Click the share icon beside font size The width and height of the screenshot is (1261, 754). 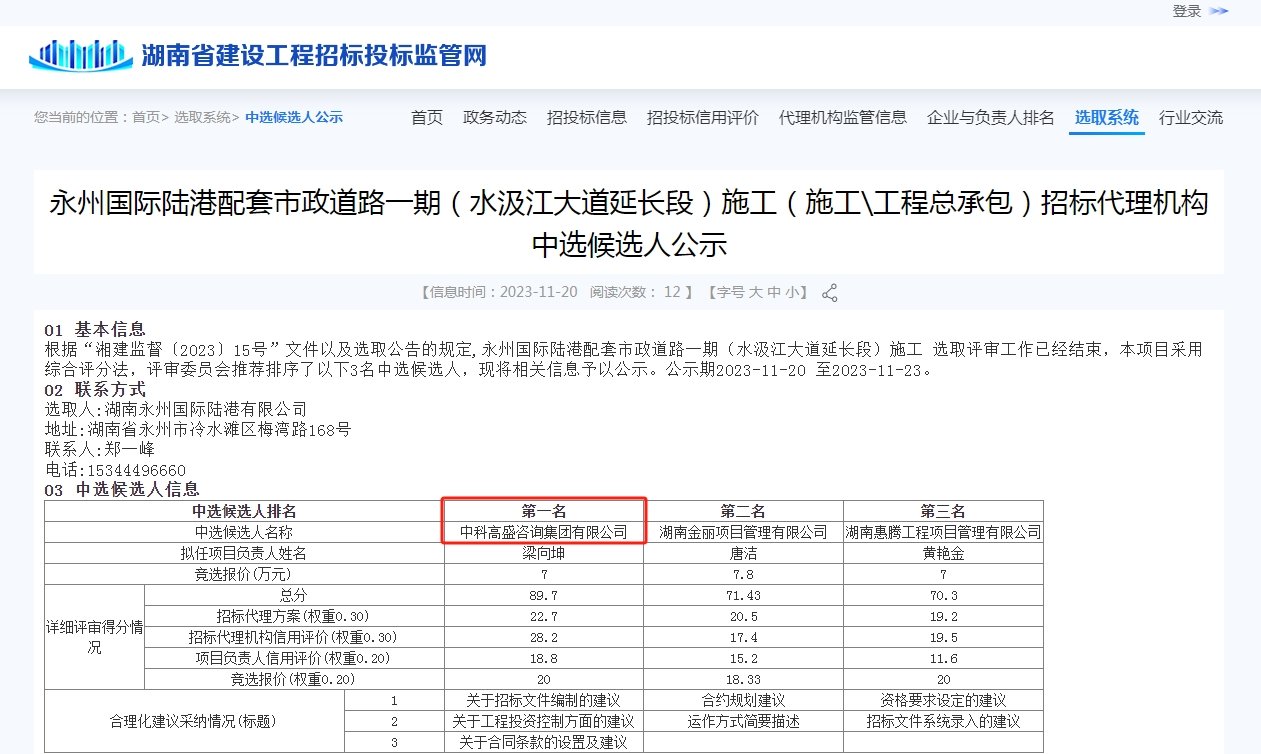[829, 293]
